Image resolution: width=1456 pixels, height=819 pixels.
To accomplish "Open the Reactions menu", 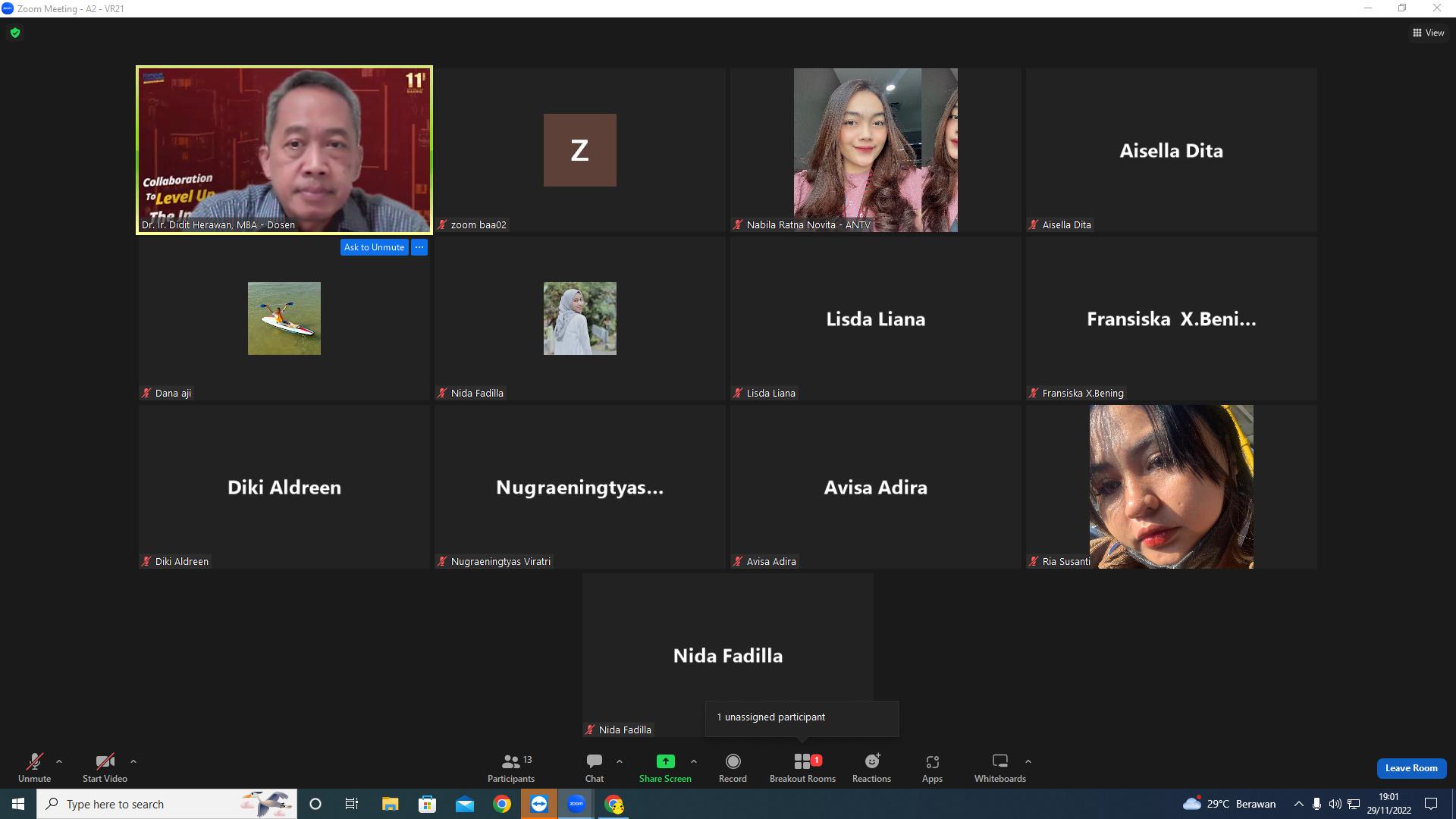I will pyautogui.click(x=871, y=767).
